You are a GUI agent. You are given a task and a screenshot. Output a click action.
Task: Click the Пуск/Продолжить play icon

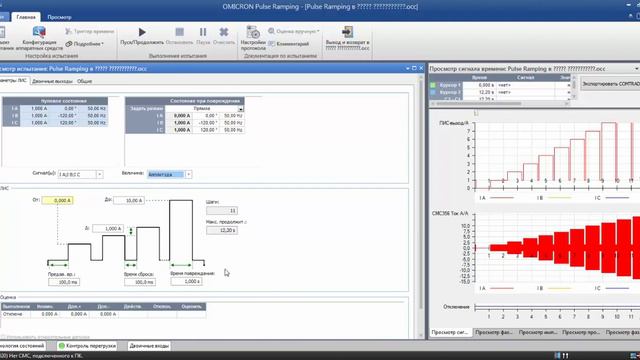(x=142, y=32)
